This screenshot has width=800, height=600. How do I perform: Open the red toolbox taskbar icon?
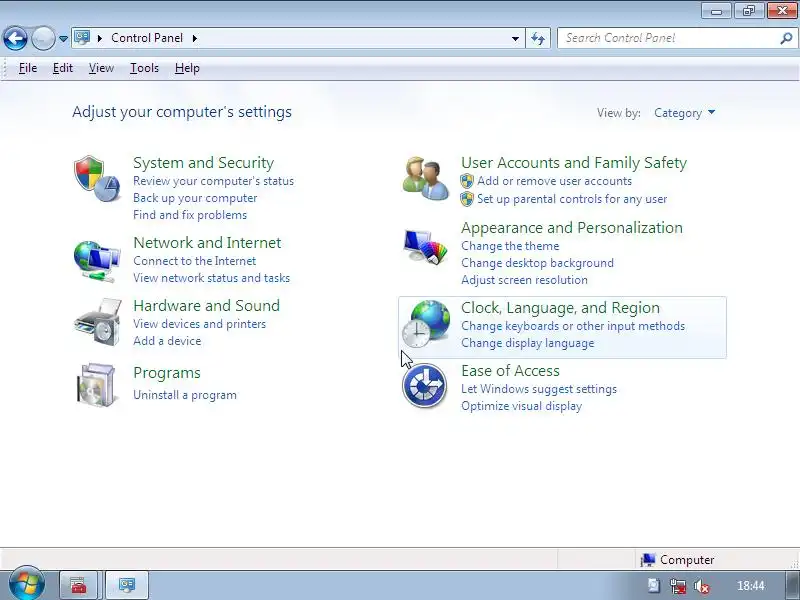tap(79, 585)
